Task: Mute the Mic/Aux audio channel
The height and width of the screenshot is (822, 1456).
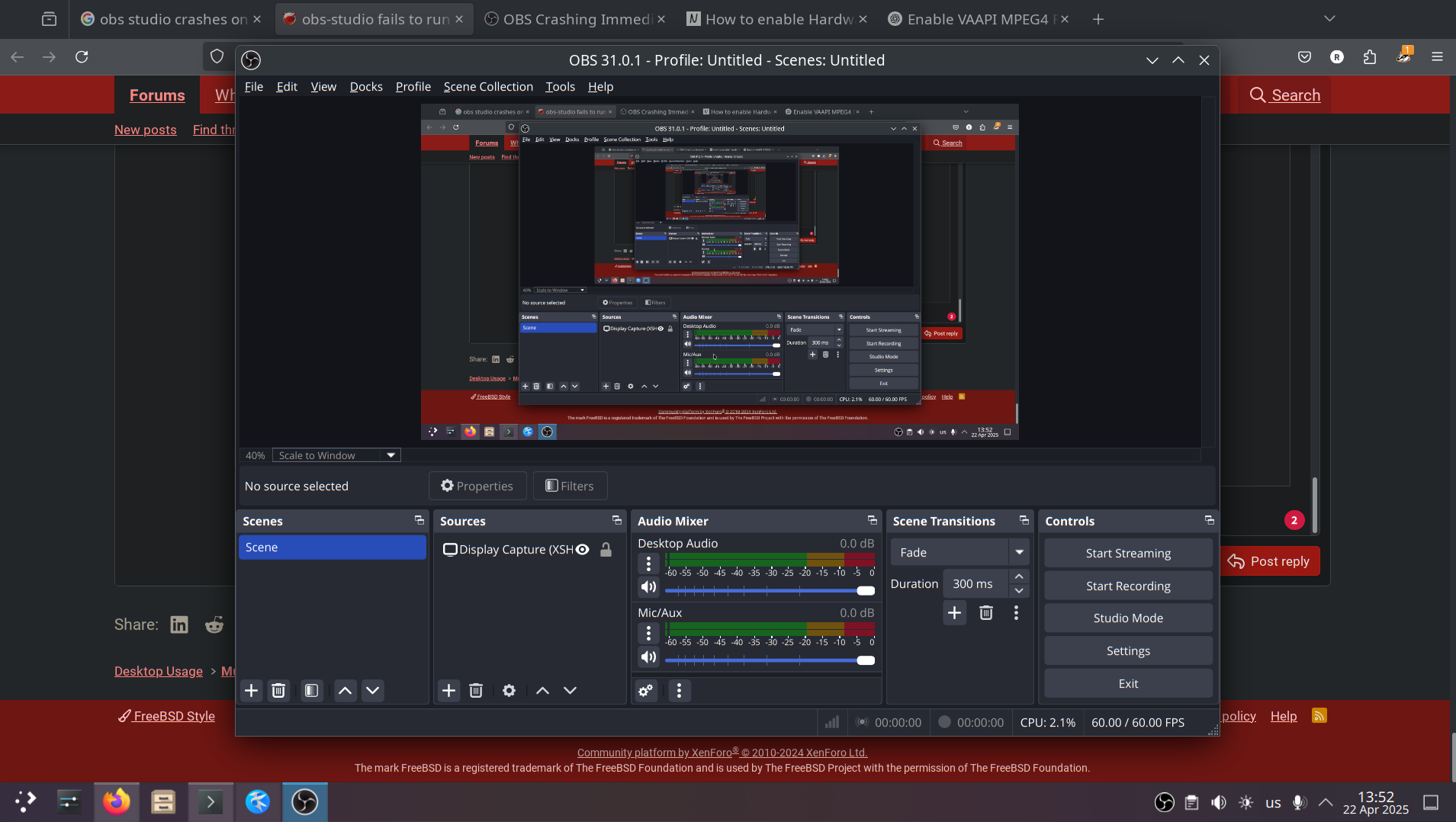Action: pos(648,657)
